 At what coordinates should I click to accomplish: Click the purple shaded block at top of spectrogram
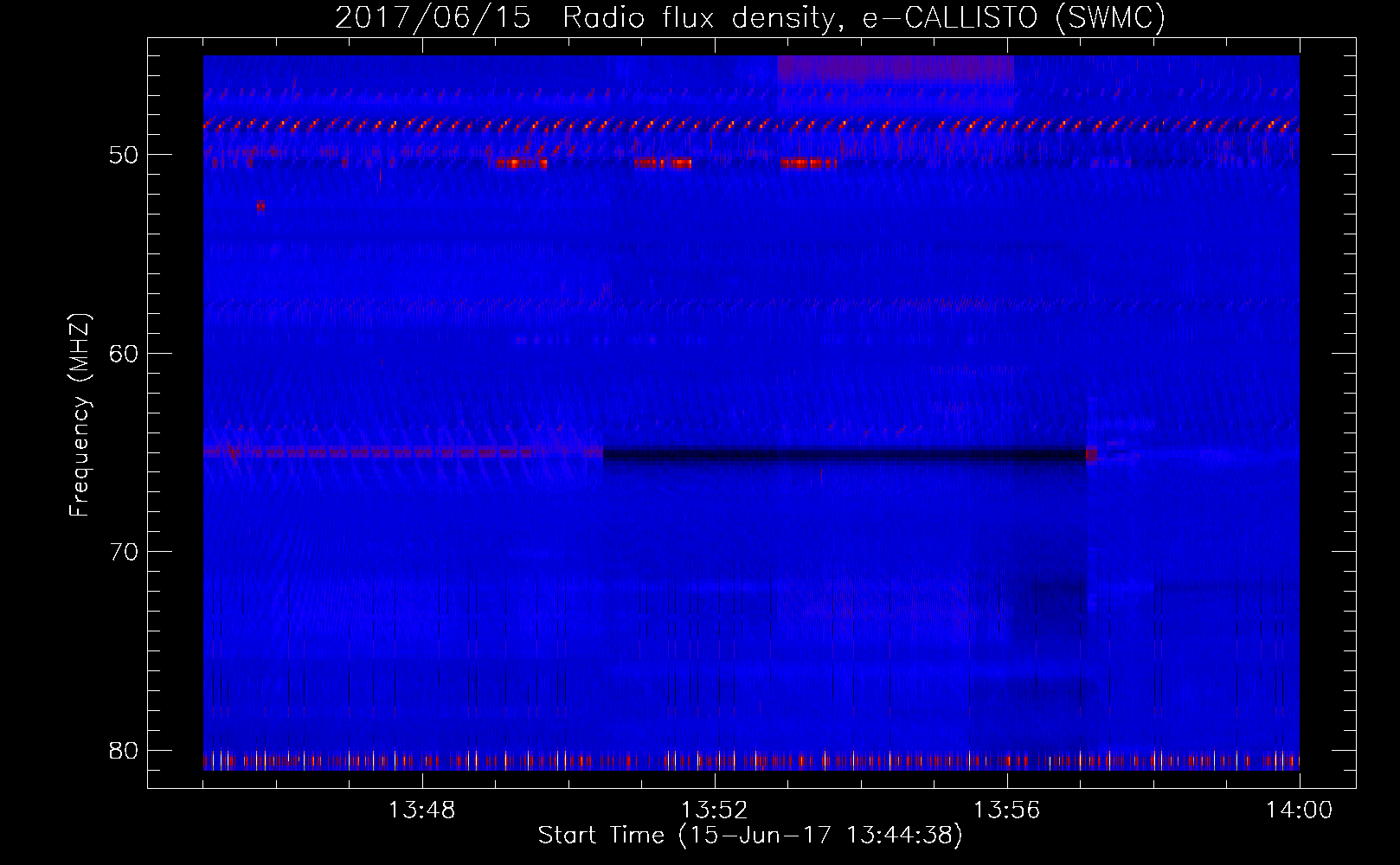coord(896,69)
